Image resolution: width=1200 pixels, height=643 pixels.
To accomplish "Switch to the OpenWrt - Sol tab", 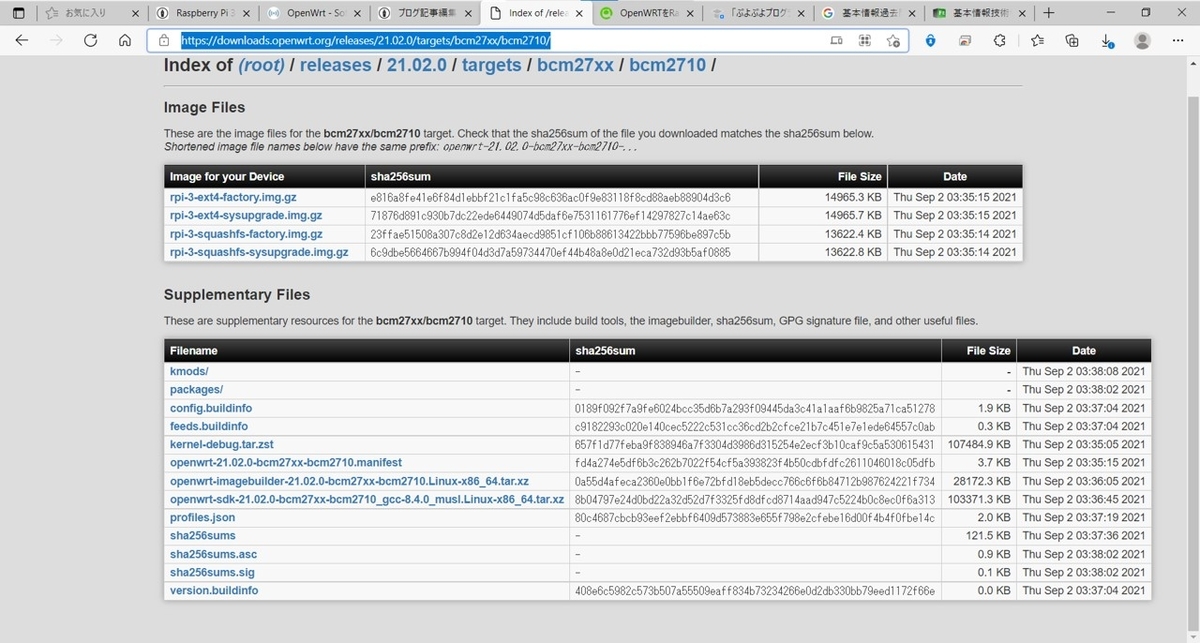I will coord(314,14).
